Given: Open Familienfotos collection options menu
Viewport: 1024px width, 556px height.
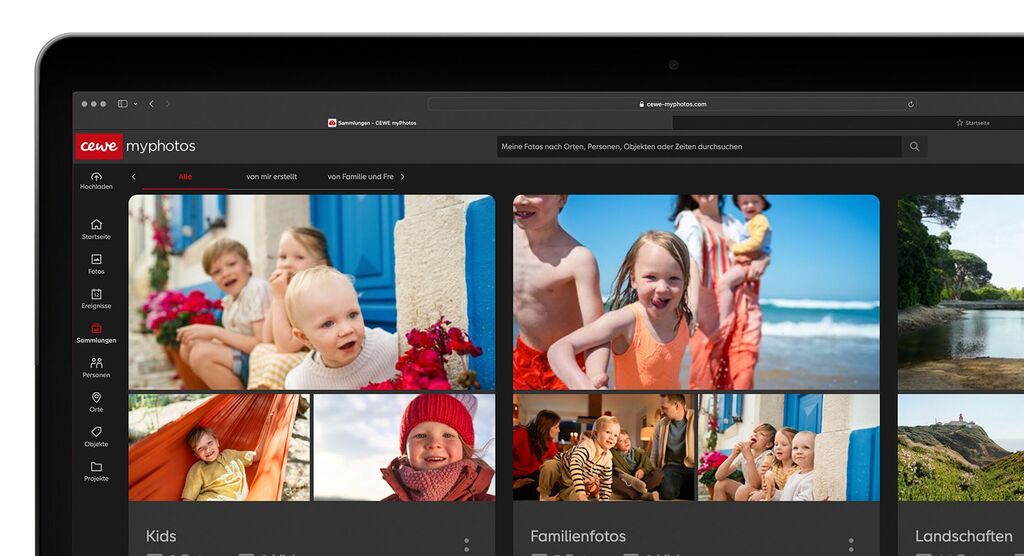Looking at the screenshot, I should tap(851, 545).
